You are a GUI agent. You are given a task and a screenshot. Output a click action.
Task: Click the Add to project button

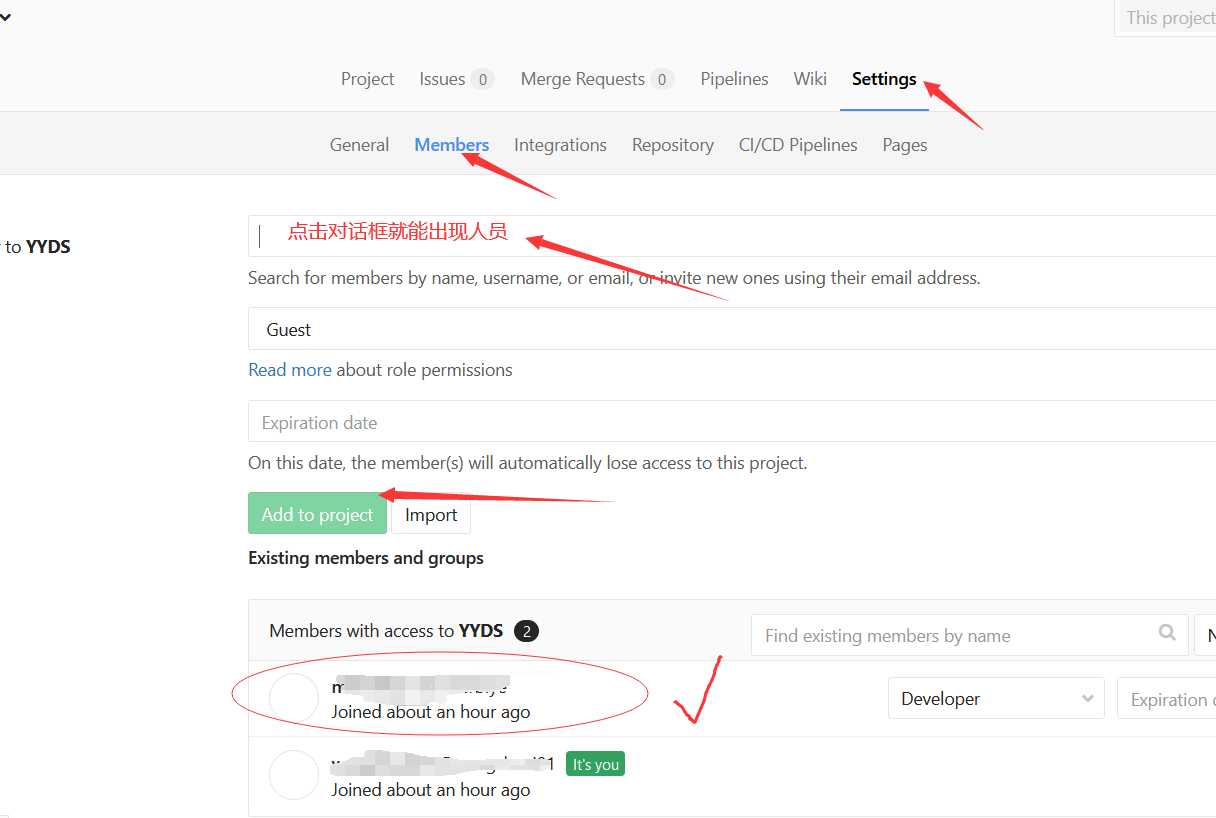pyautogui.click(x=317, y=514)
